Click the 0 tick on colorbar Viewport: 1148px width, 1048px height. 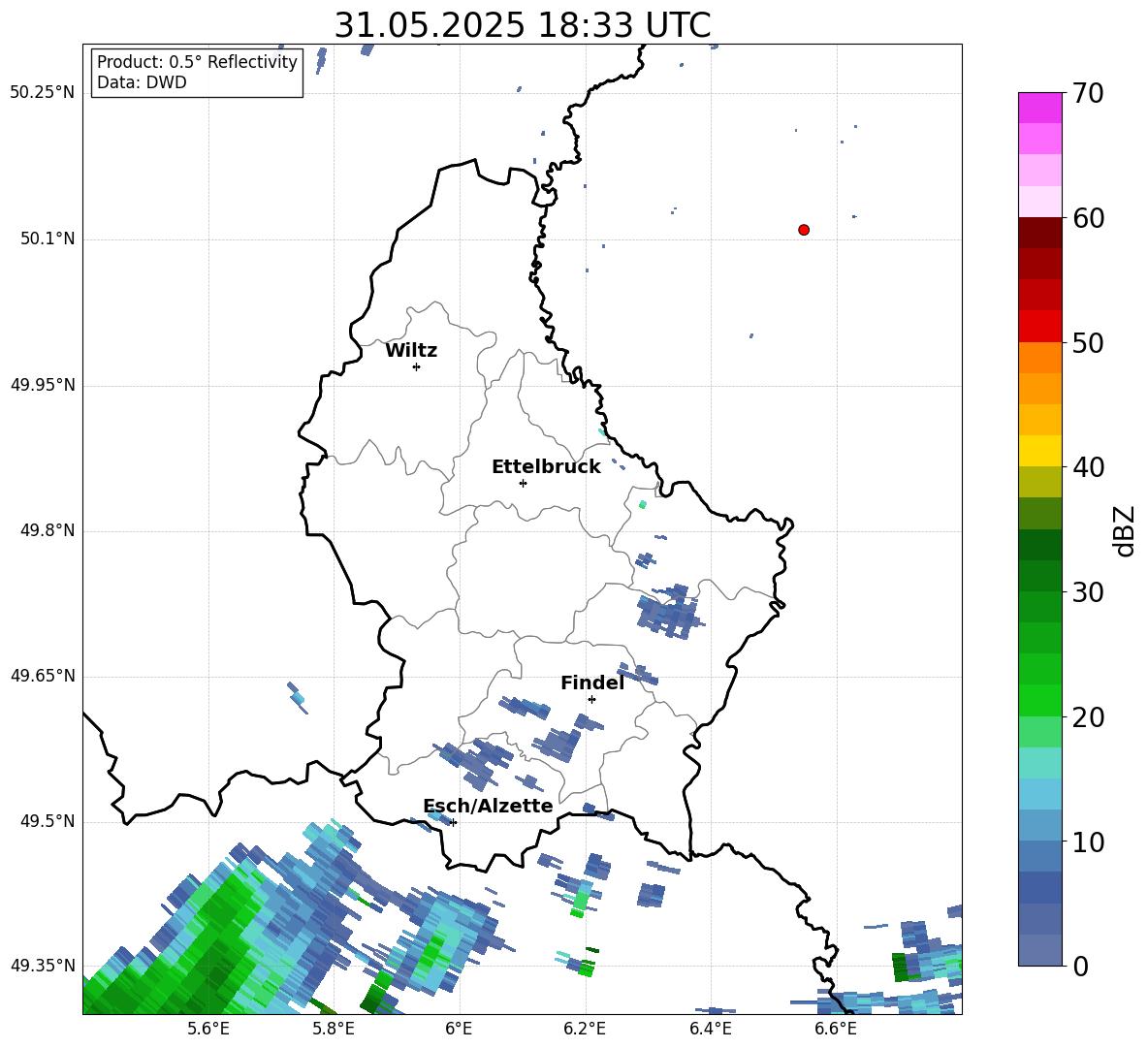(x=1080, y=966)
